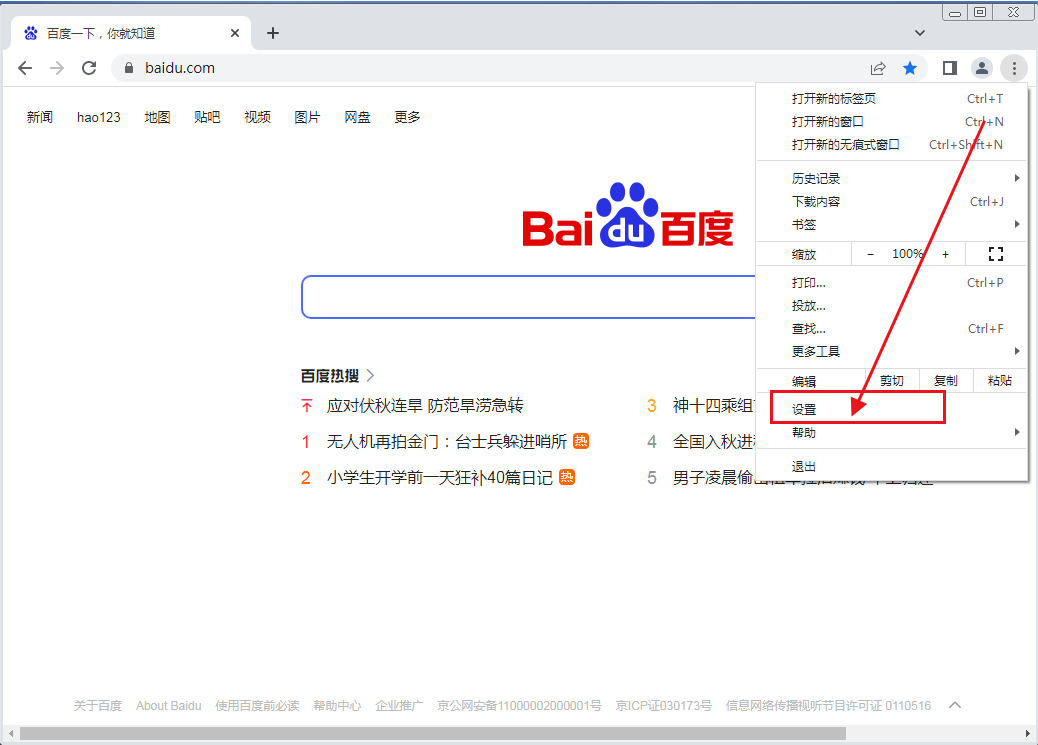Visit the hao123 link
The height and width of the screenshot is (745, 1038).
click(98, 117)
